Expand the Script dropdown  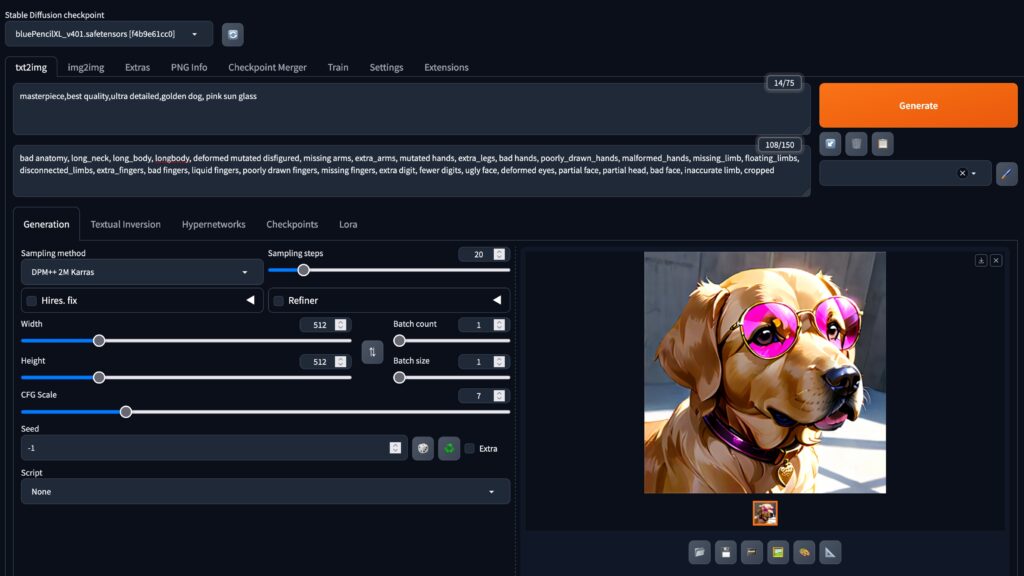(265, 492)
